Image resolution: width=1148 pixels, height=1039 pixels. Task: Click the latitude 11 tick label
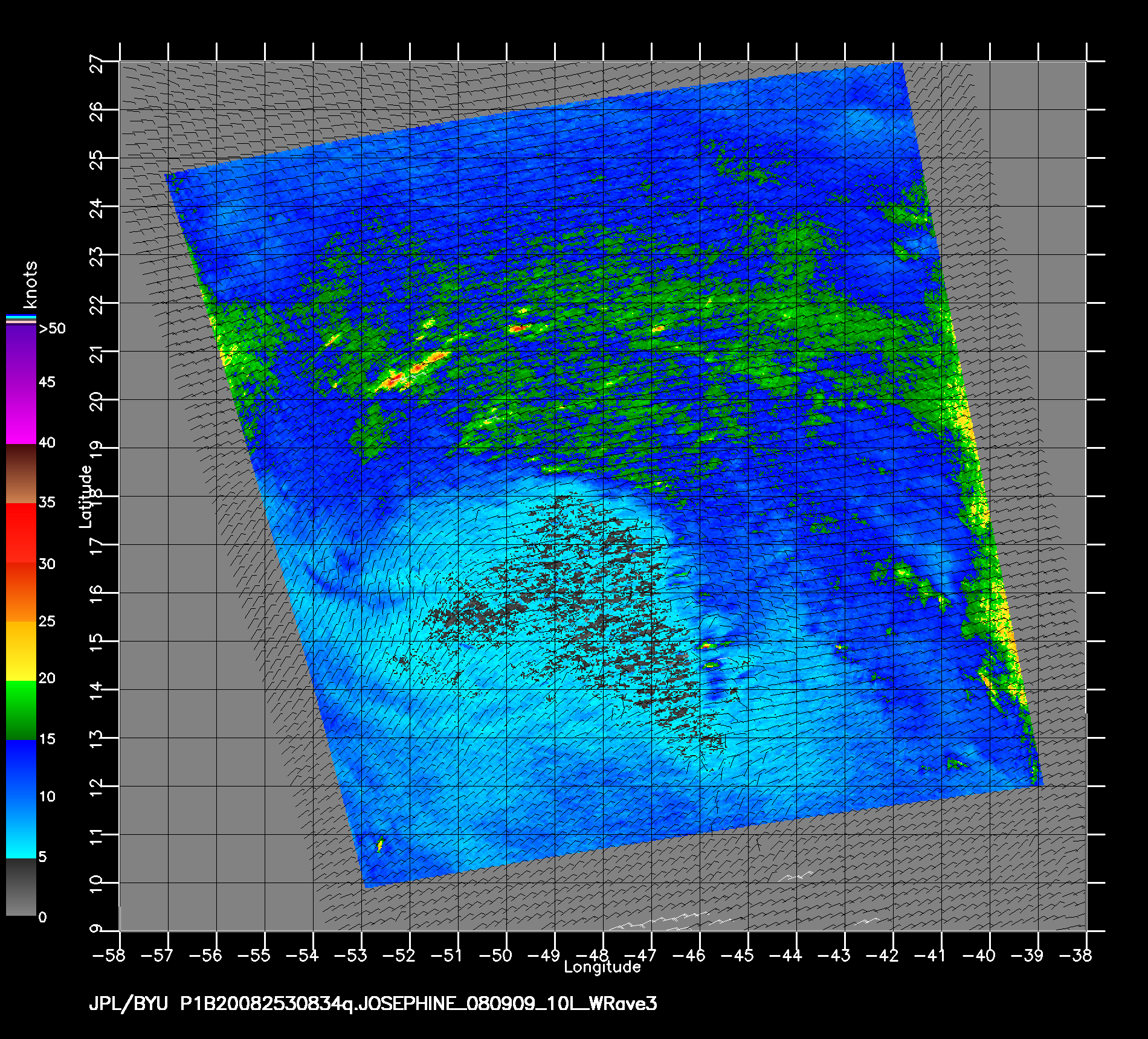tap(97, 836)
